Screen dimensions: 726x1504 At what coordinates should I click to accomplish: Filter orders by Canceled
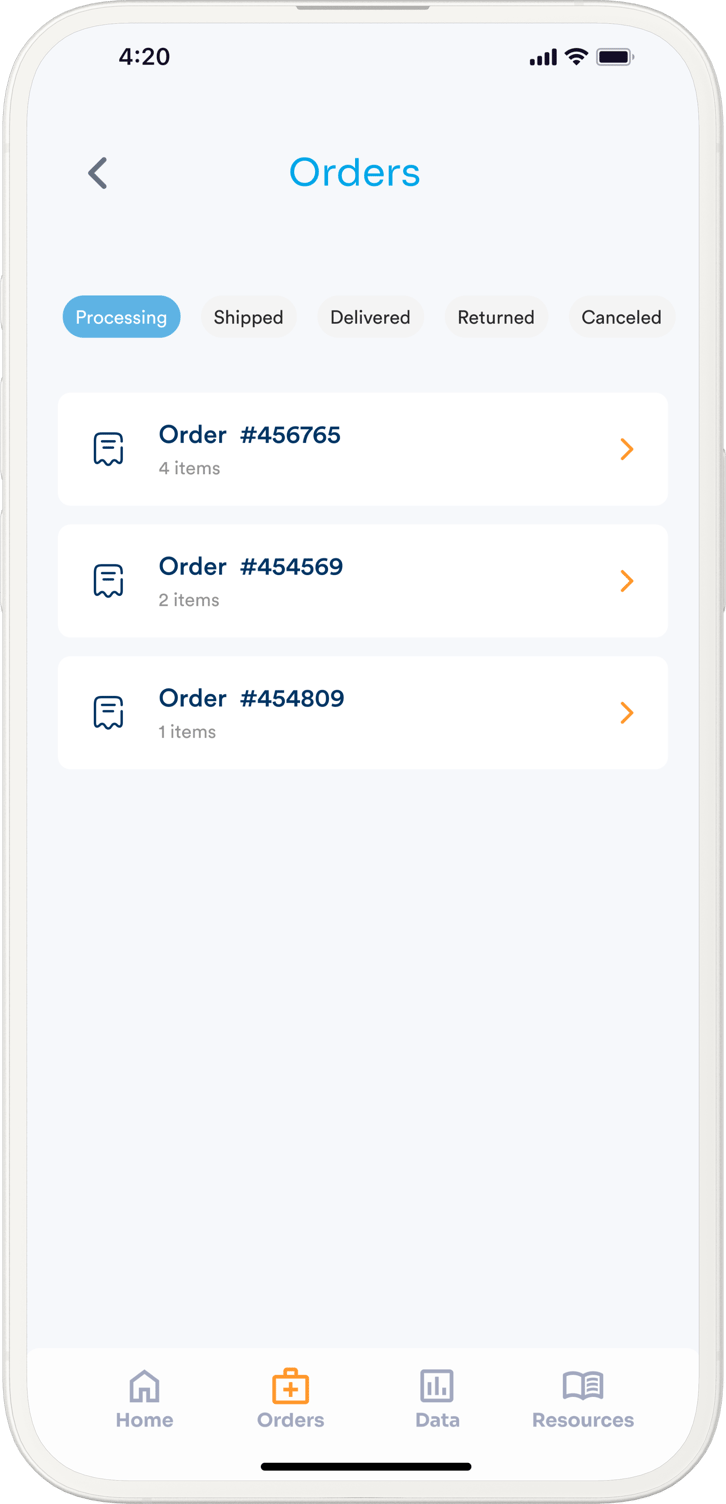point(621,317)
